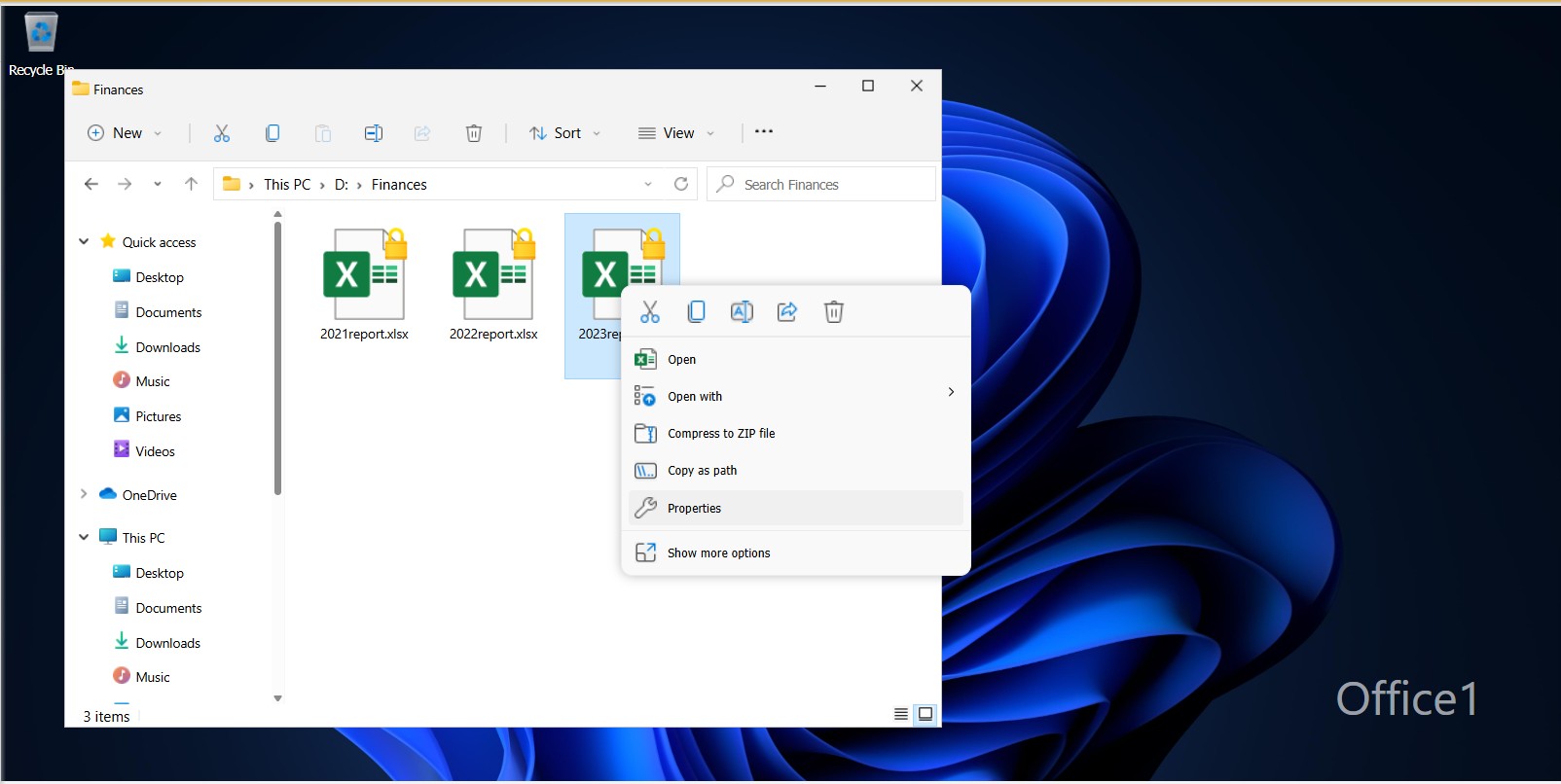Switch to large icons view in the status bar
1561x784 pixels.
926,714
